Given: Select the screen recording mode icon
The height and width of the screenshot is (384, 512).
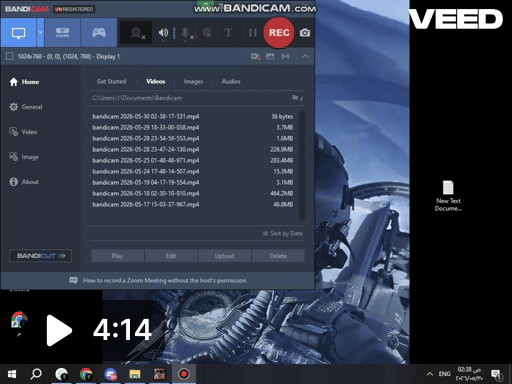Looking at the screenshot, I should [x=18, y=33].
